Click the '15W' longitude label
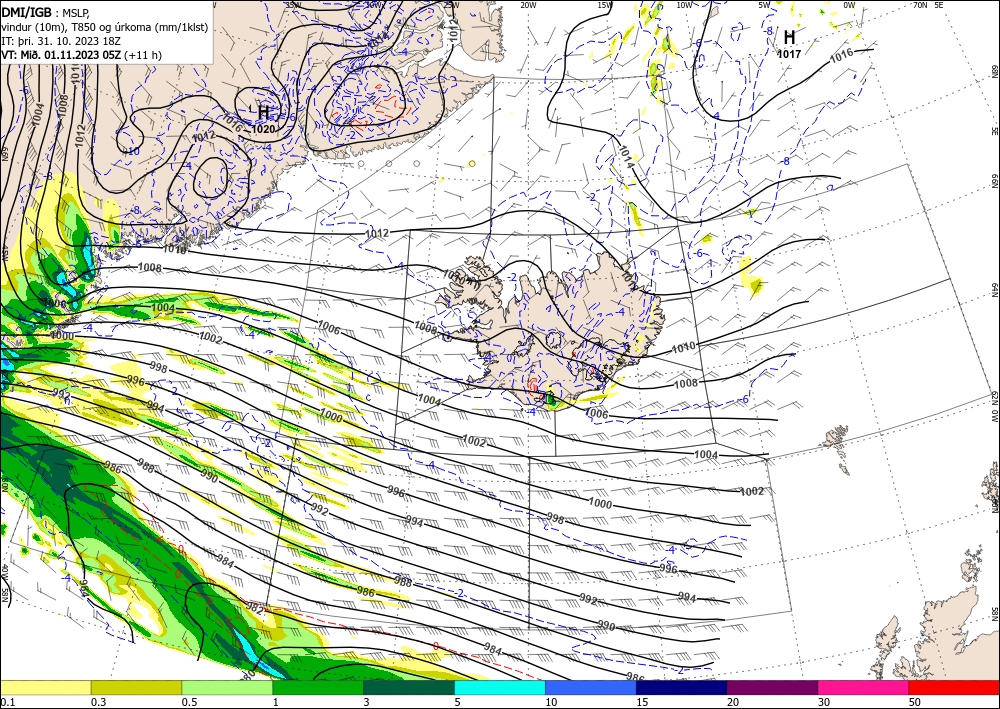 click(605, 5)
